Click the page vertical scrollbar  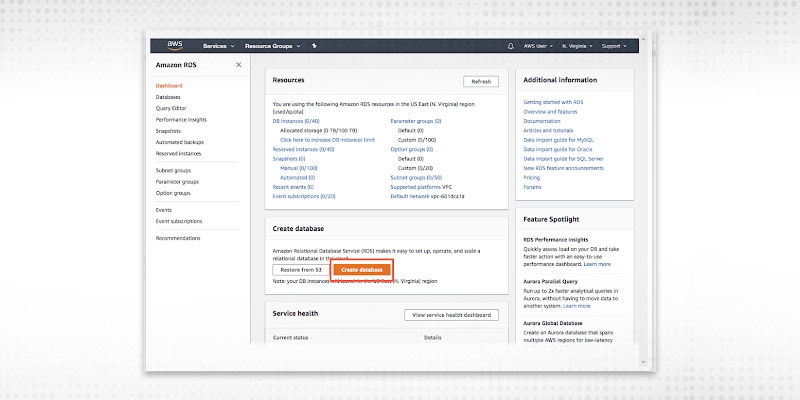coord(643,200)
